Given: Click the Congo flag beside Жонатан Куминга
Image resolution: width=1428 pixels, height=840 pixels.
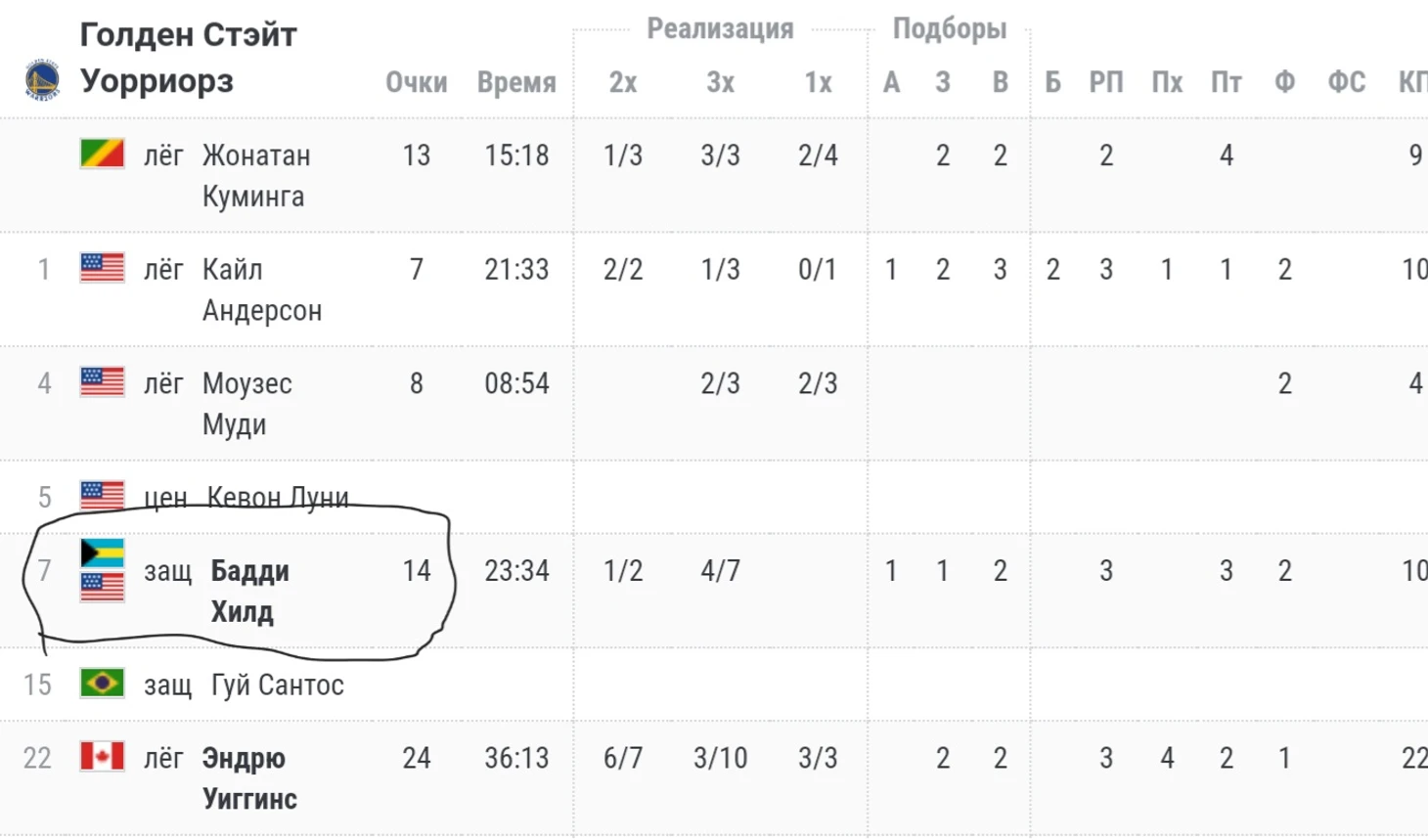Looking at the screenshot, I should 102,154.
